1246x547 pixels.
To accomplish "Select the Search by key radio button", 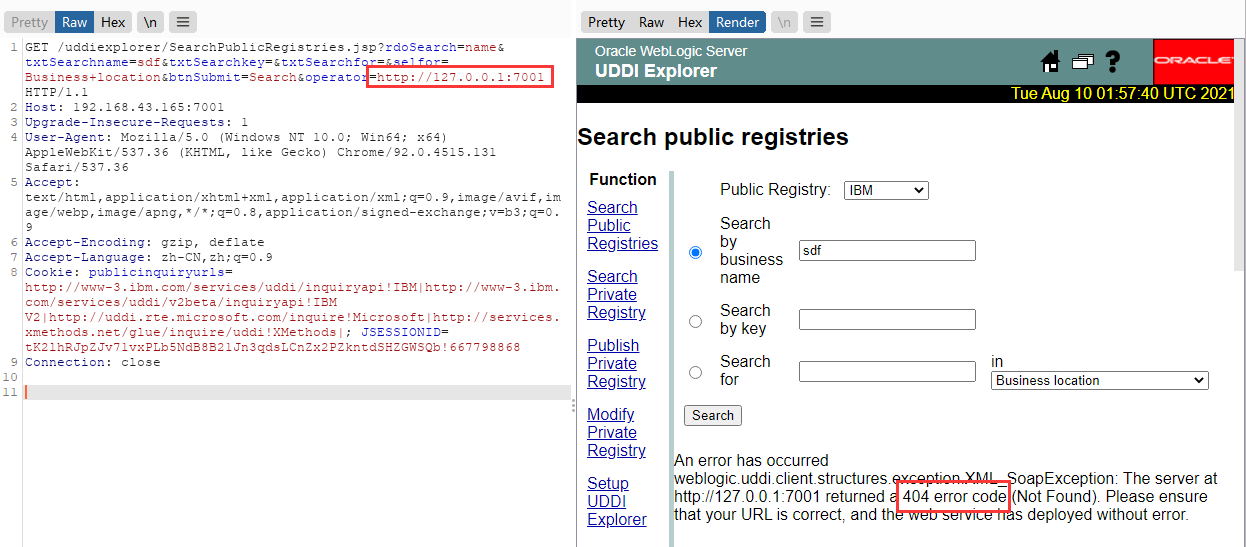I will 696,321.
